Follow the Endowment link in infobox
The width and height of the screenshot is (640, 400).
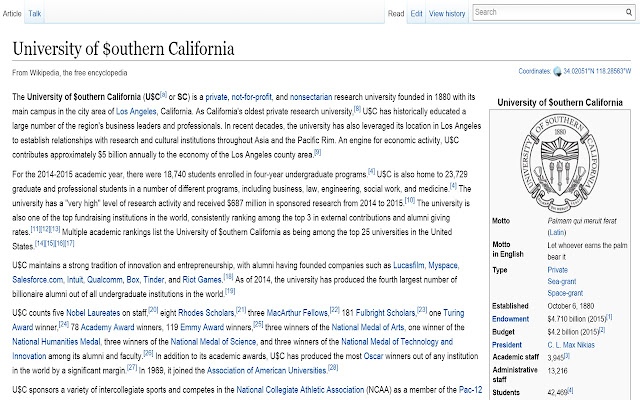[x=510, y=319]
